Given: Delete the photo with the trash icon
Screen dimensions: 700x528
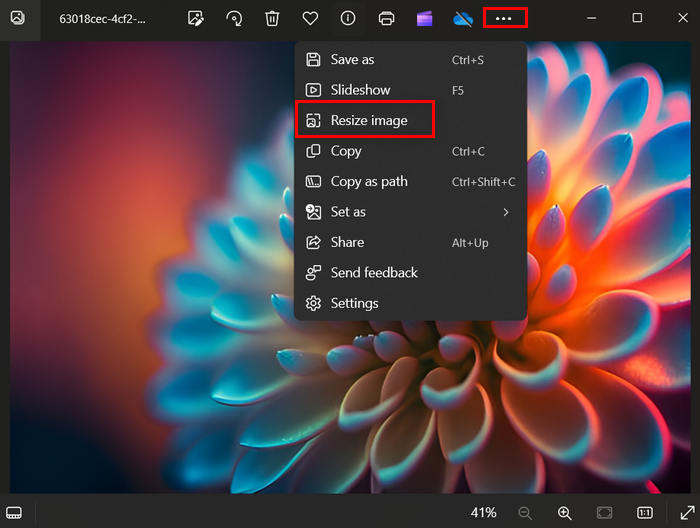Looking at the screenshot, I should pos(272,18).
